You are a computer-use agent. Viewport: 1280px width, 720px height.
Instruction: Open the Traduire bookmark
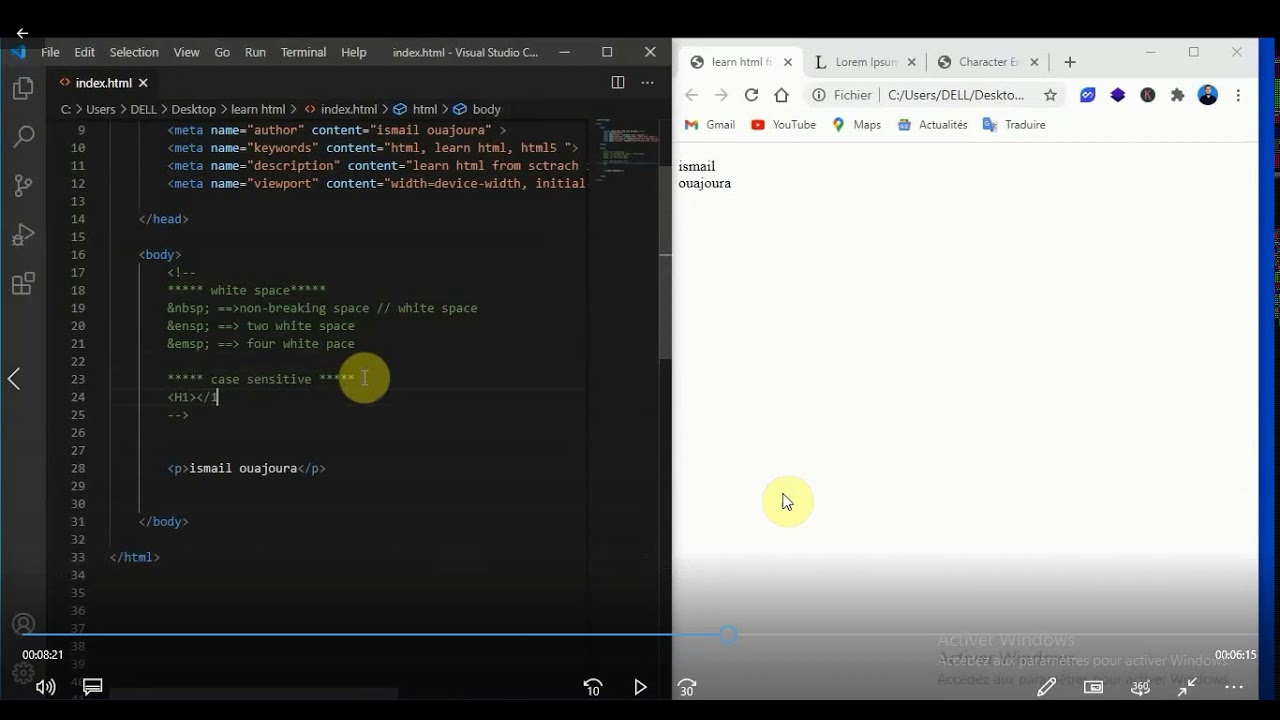1014,125
